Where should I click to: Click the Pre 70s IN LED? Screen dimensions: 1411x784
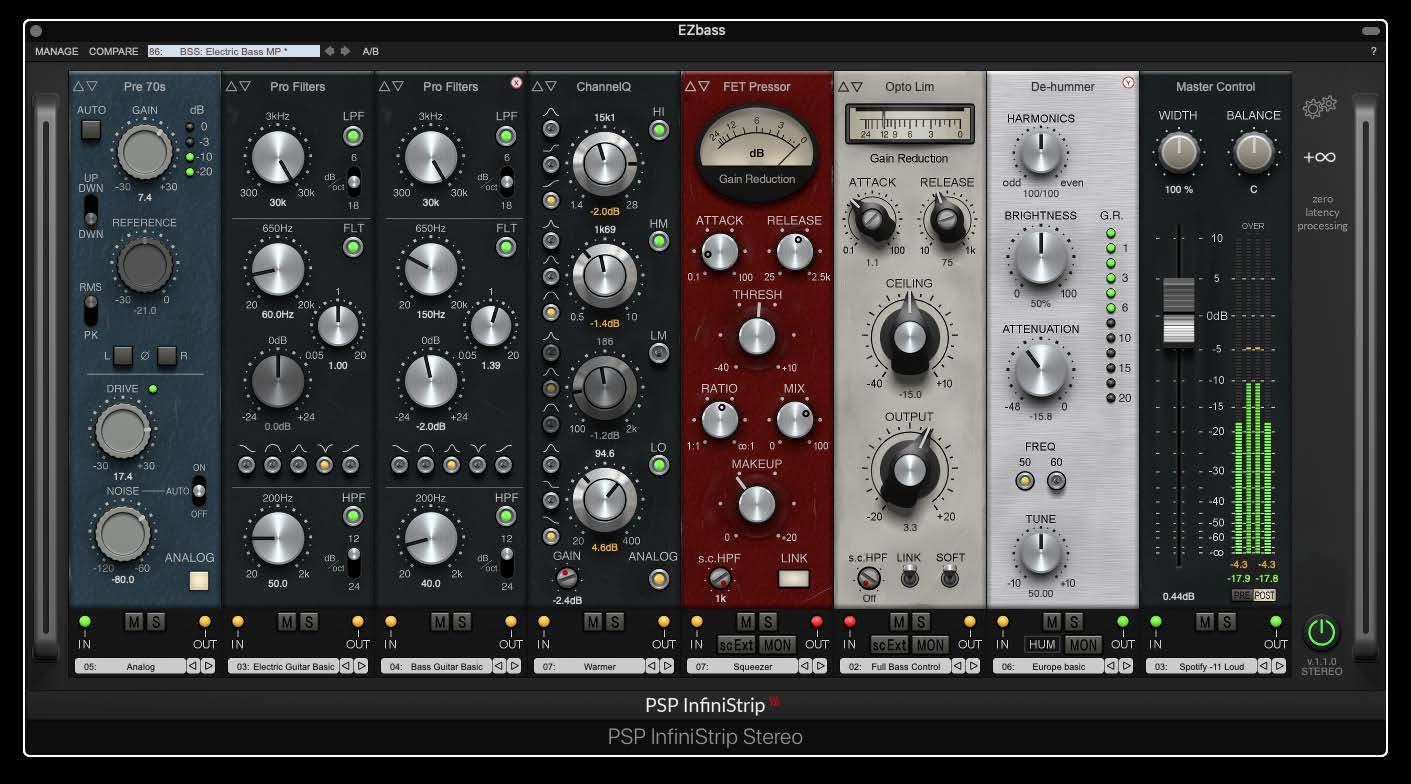[x=85, y=622]
